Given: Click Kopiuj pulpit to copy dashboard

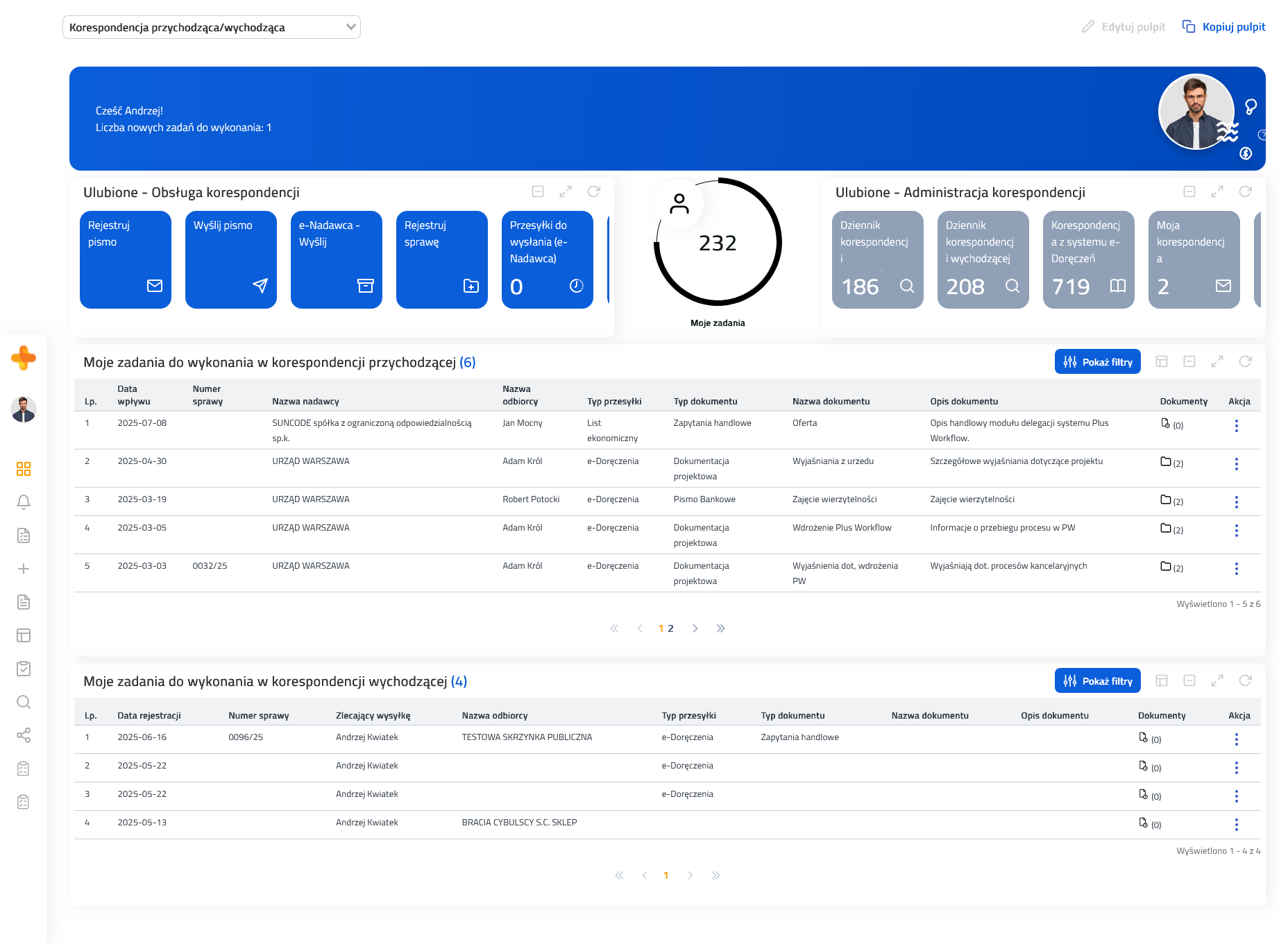Looking at the screenshot, I should pyautogui.click(x=1224, y=27).
